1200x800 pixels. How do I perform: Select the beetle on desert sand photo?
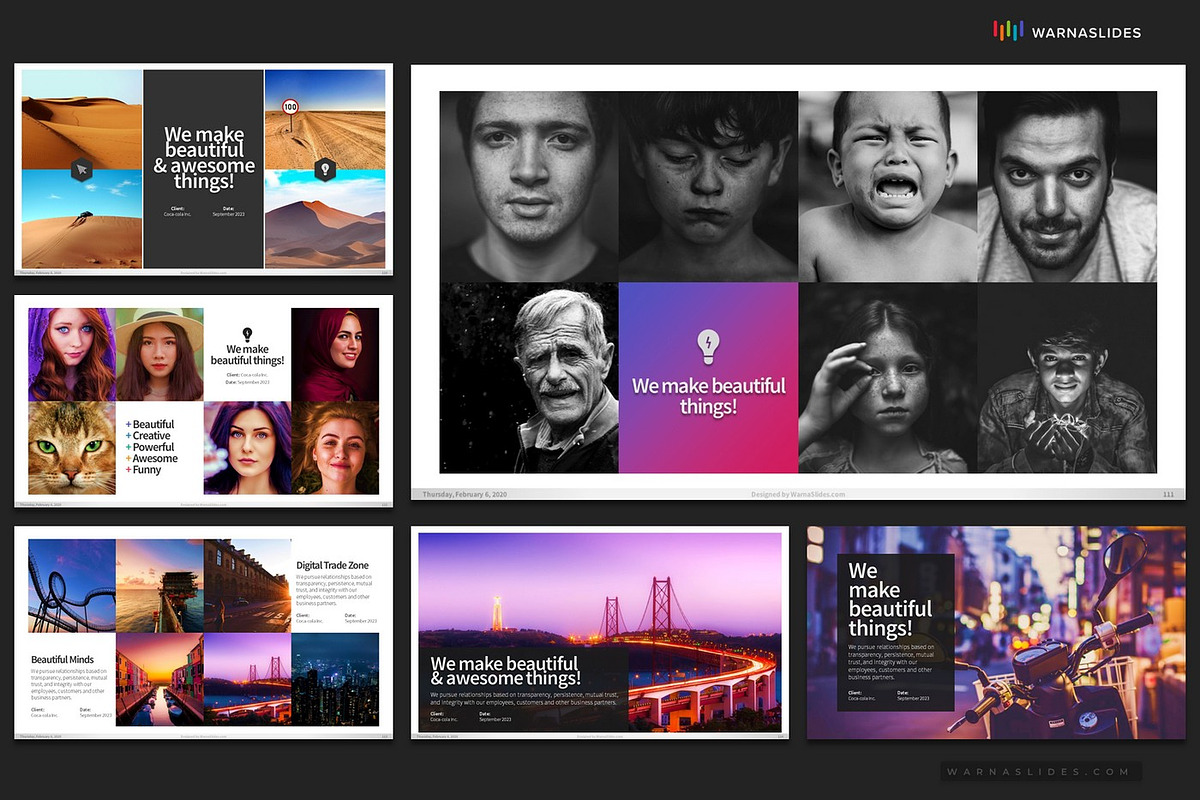click(x=82, y=218)
